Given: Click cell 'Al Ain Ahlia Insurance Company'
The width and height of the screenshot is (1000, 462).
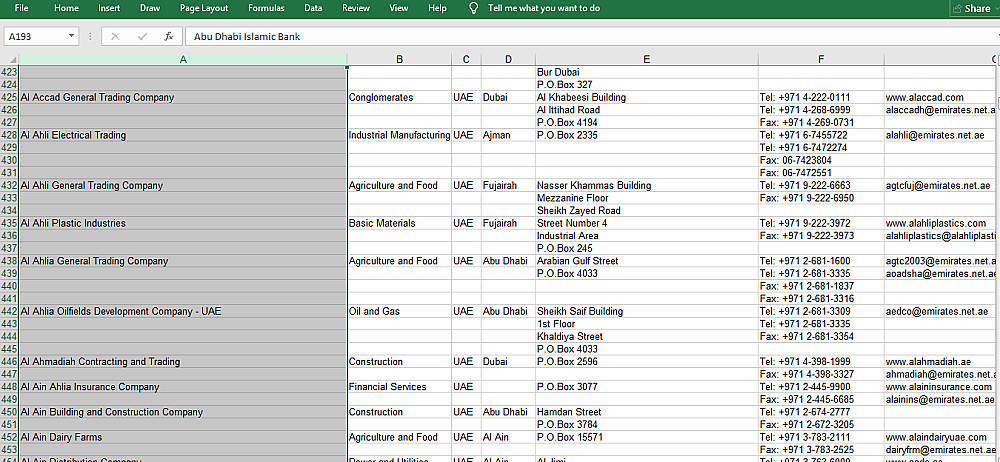Looking at the screenshot, I should (183, 387).
